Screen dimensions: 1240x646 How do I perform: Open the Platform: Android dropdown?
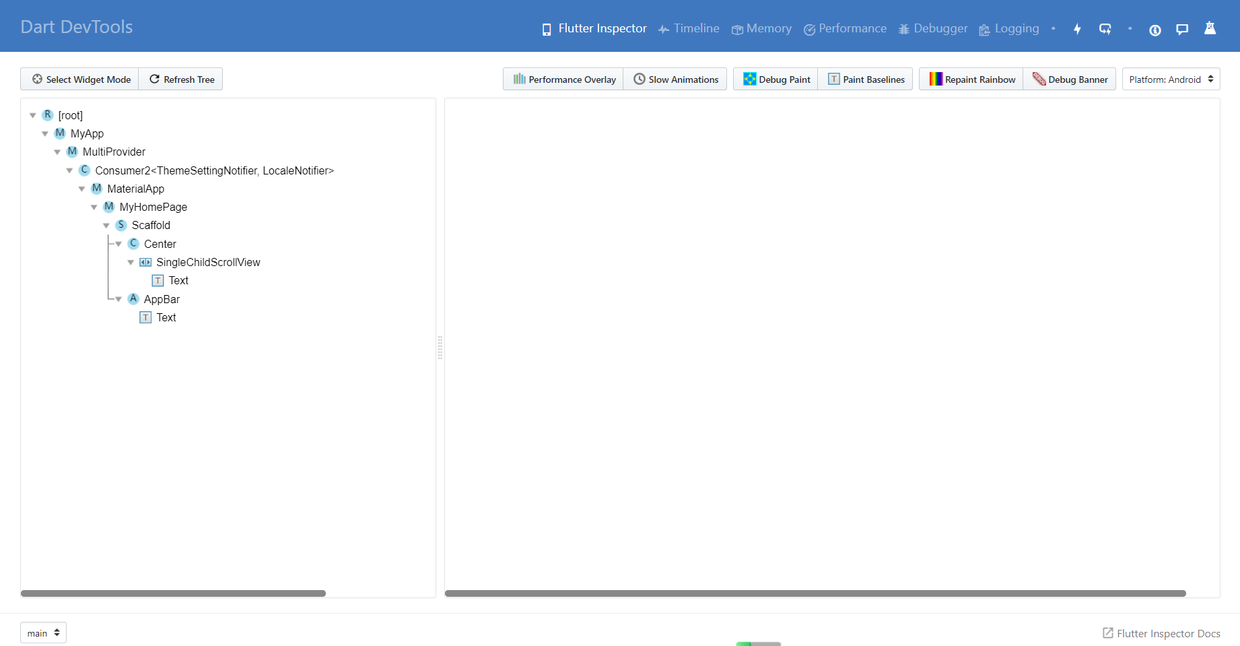click(1171, 79)
